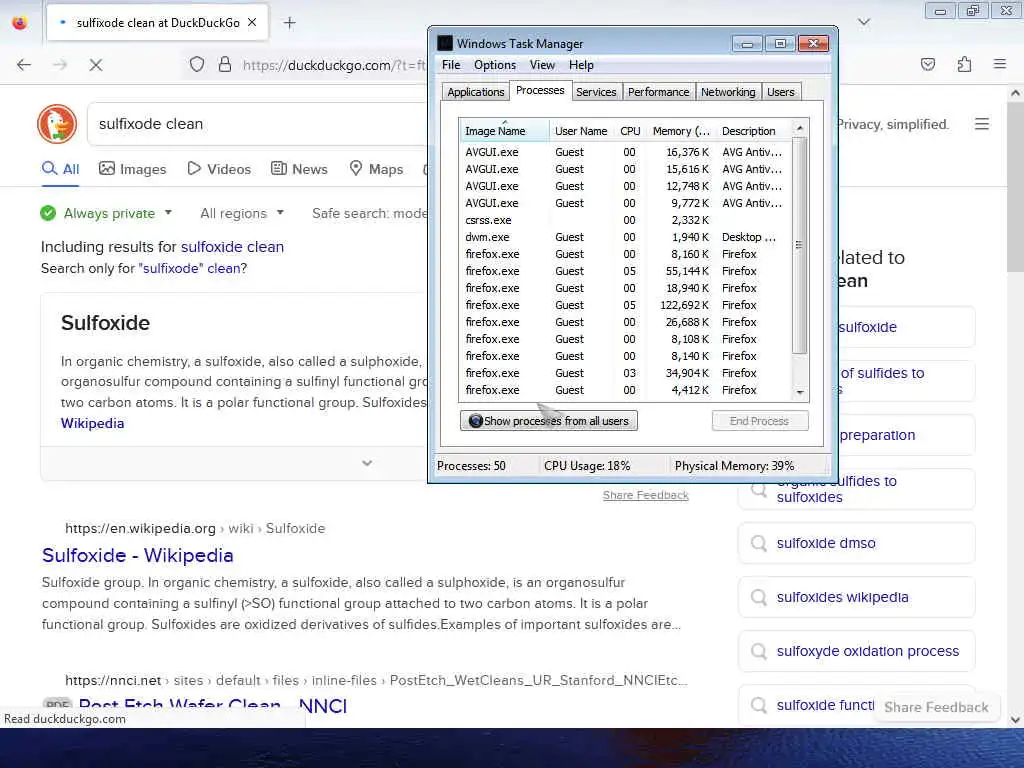Click the process list scroll down arrow
The height and width of the screenshot is (768, 1024).
tap(800, 392)
